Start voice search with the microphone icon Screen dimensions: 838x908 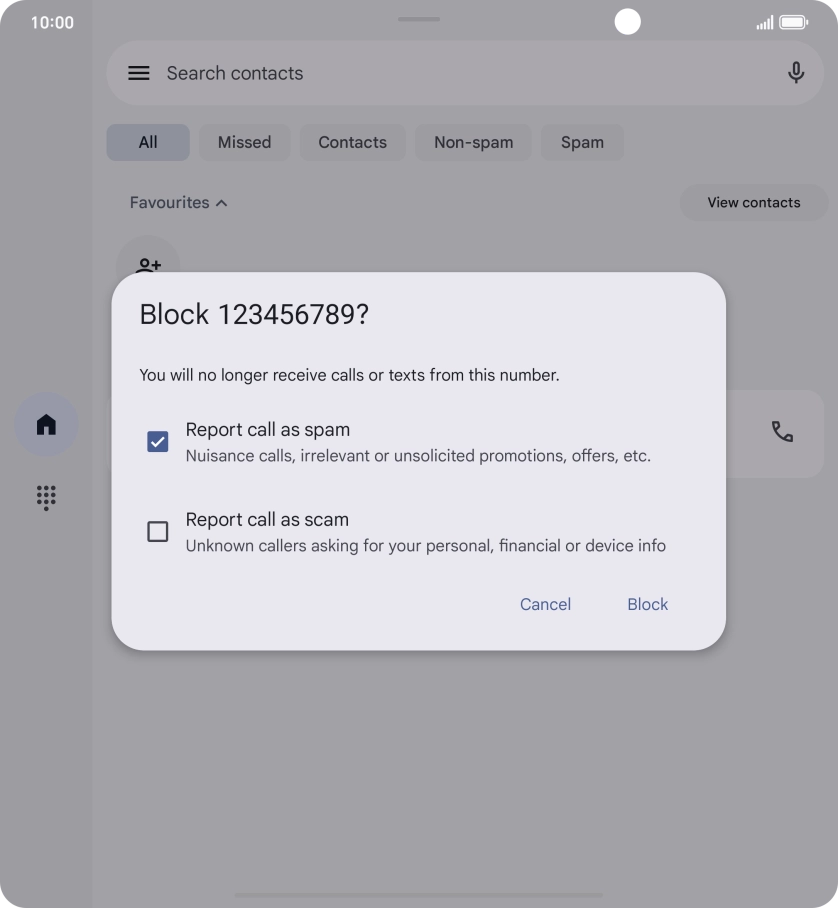[795, 72]
